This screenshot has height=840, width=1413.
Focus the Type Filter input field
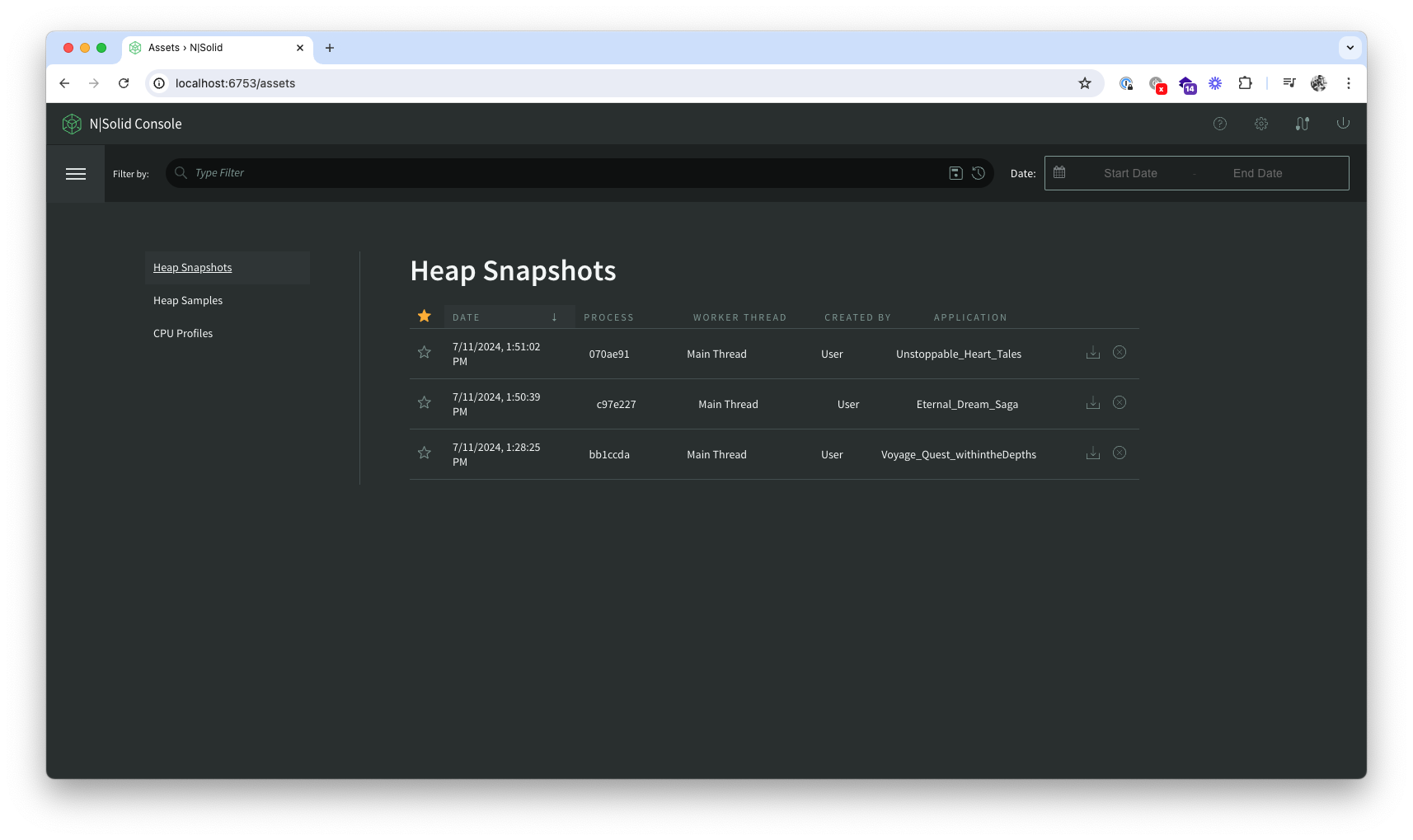click(569, 173)
